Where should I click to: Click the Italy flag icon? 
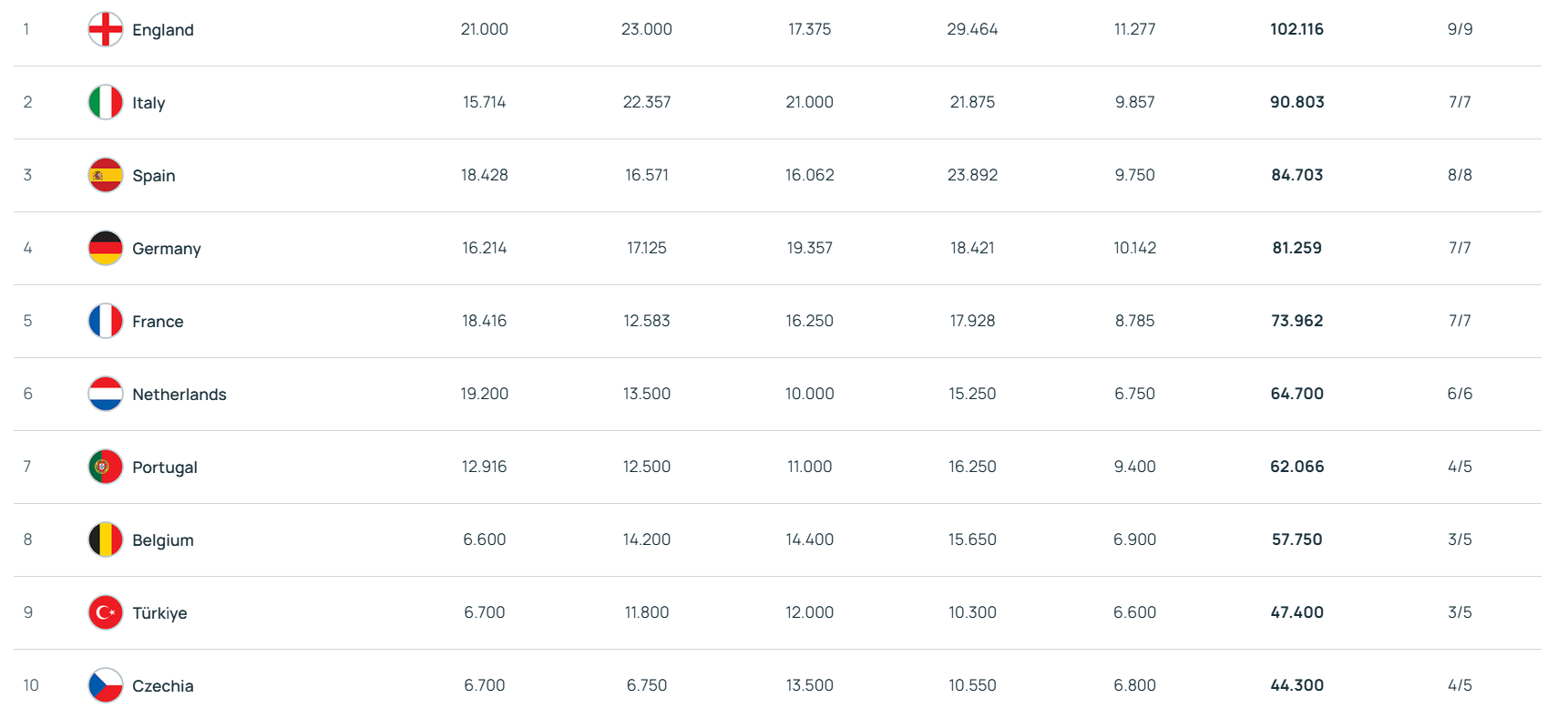[106, 102]
